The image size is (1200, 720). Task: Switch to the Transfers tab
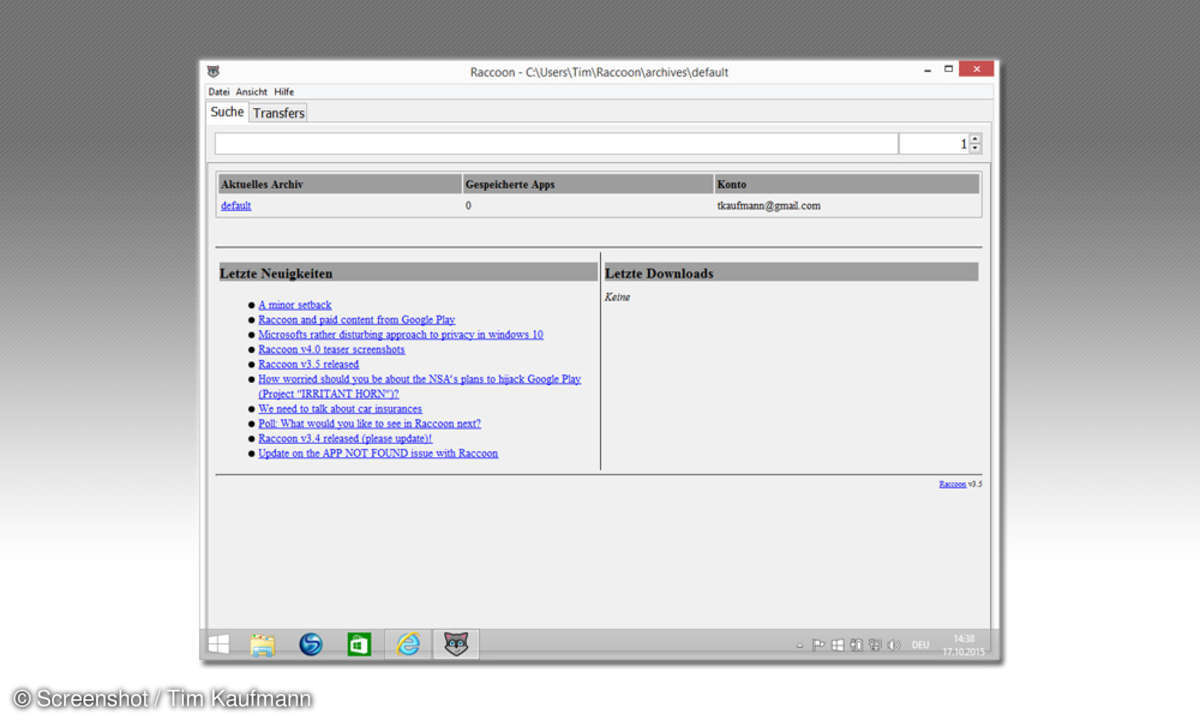point(279,113)
